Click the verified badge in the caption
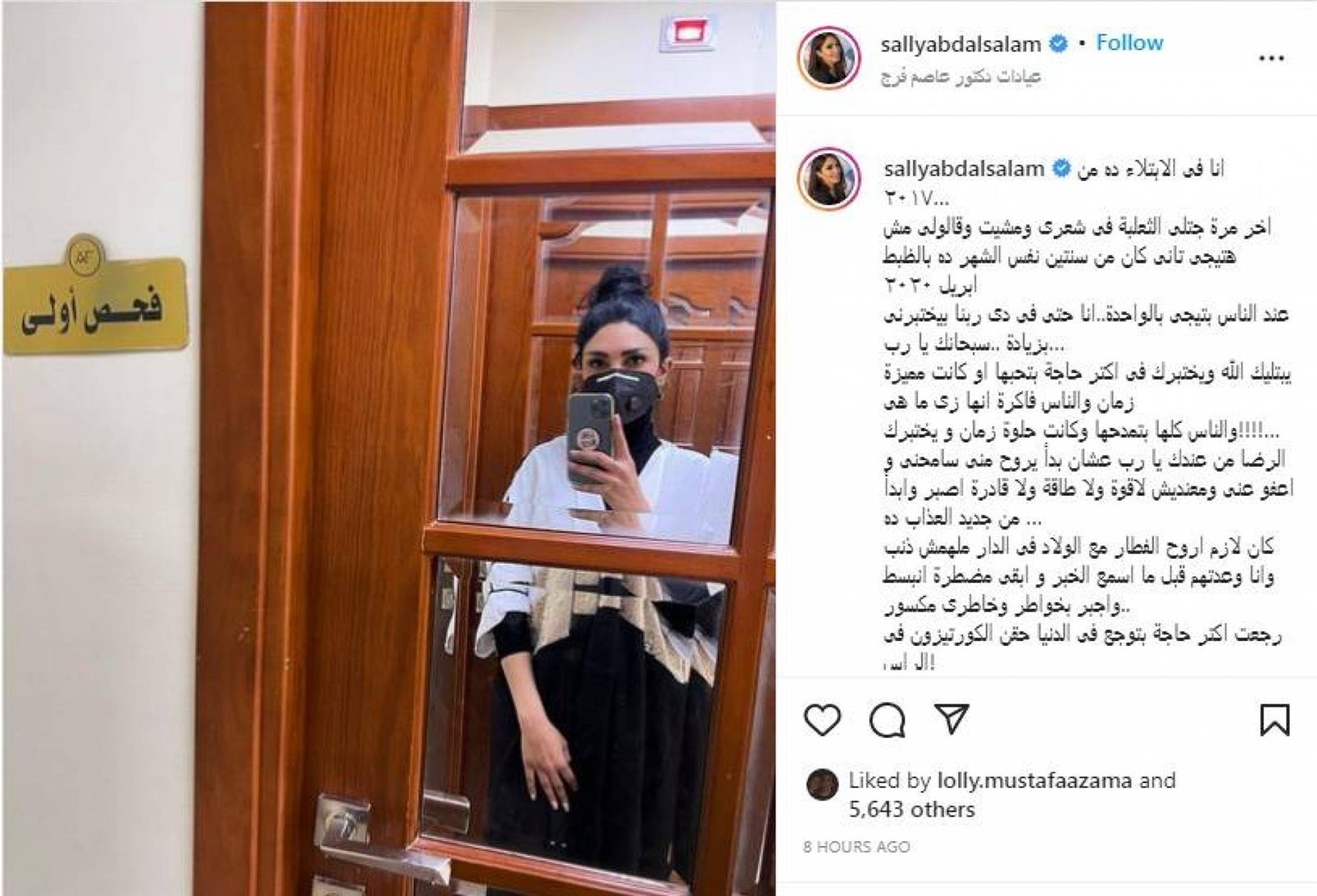The width and height of the screenshot is (1317, 896). (1062, 169)
